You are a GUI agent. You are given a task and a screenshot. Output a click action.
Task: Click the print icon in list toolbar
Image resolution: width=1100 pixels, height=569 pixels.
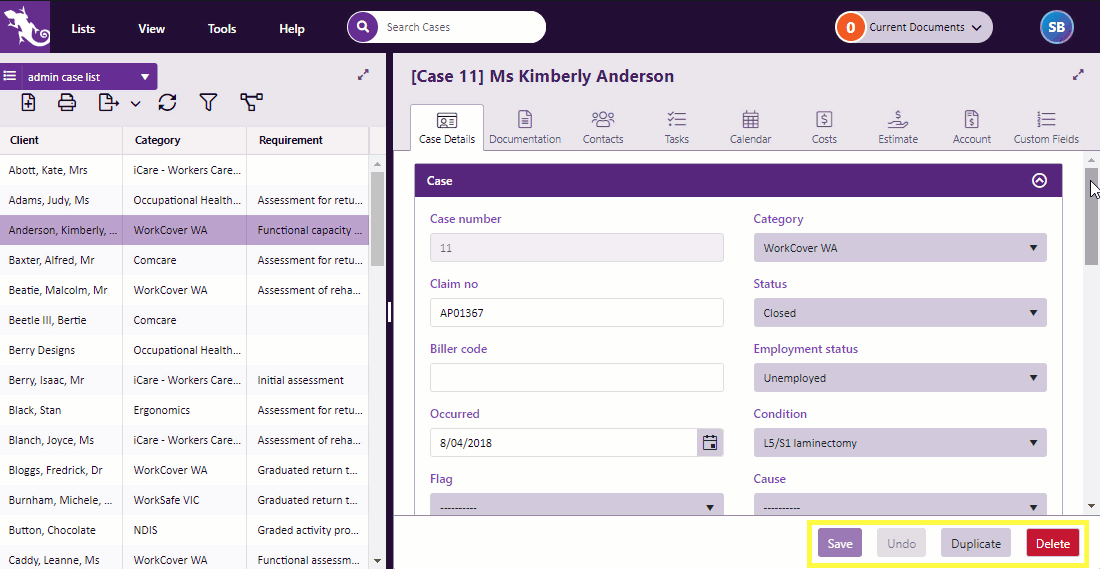tap(67, 102)
